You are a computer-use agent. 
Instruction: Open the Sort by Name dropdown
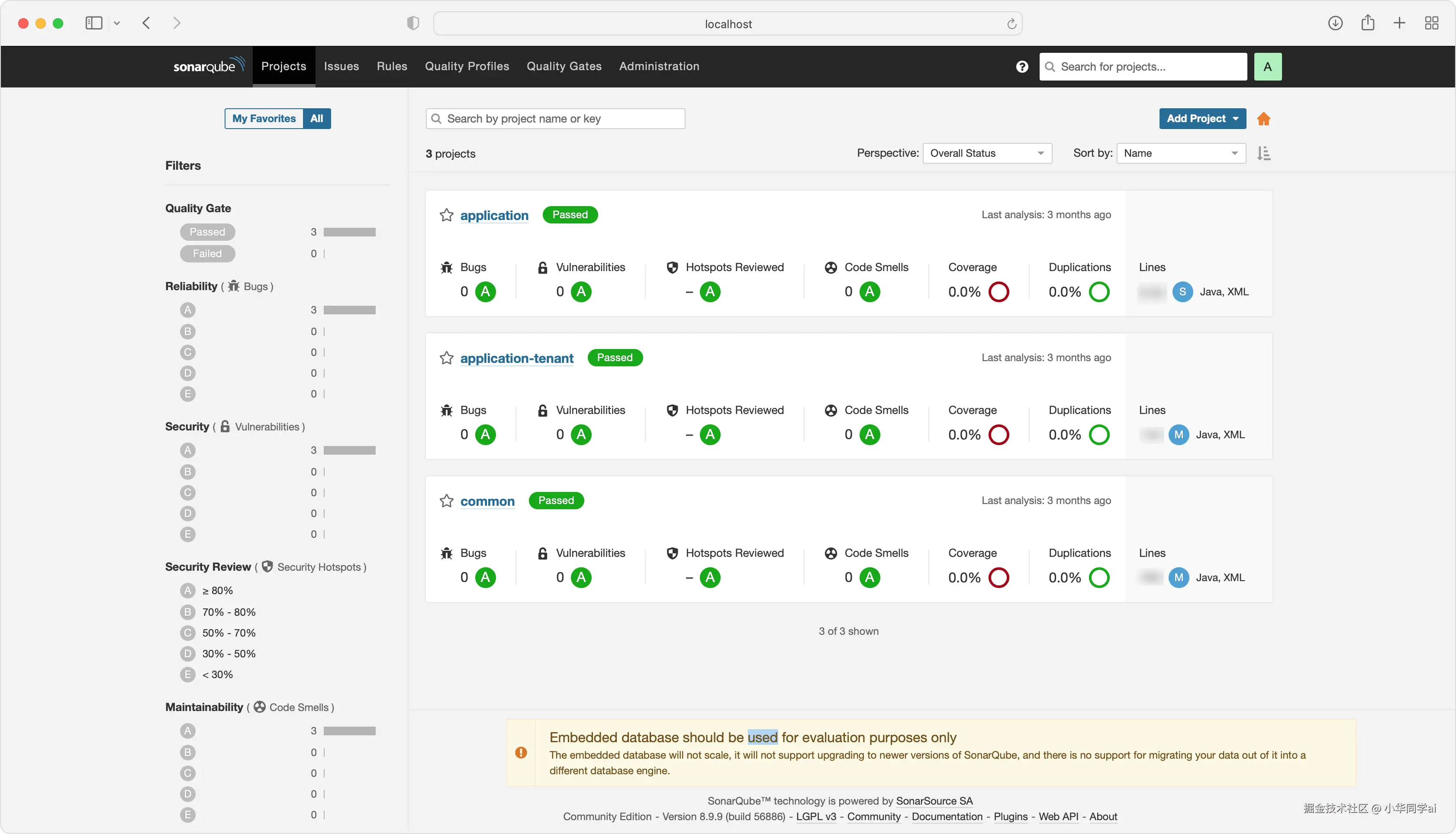[1181, 154]
